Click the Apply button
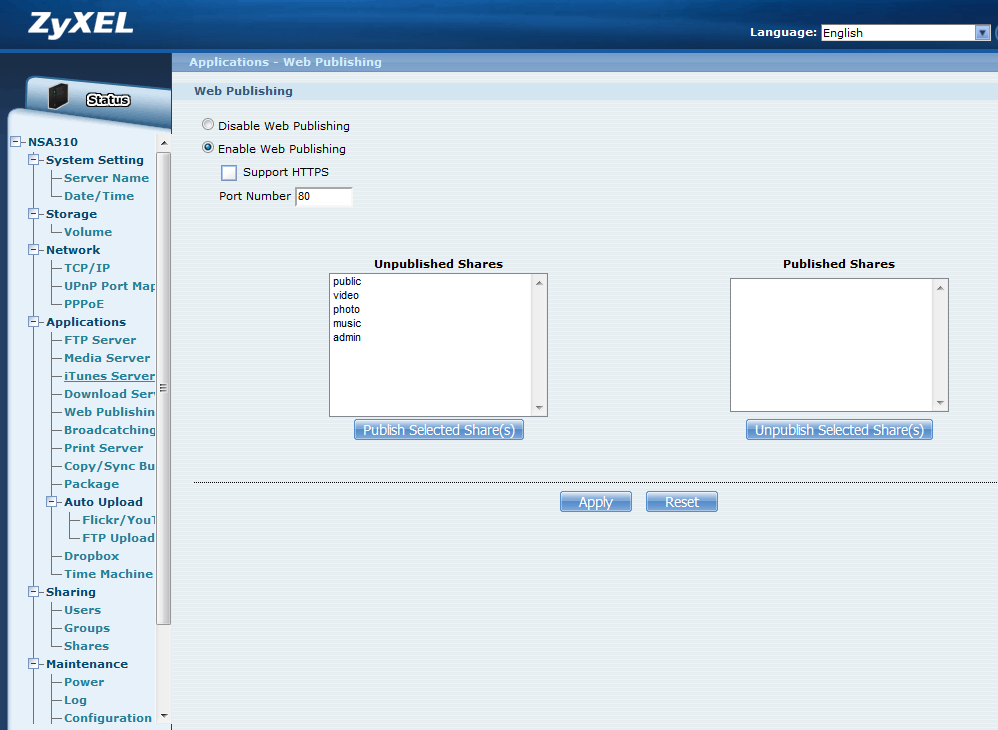The height and width of the screenshot is (730, 998). pos(596,502)
